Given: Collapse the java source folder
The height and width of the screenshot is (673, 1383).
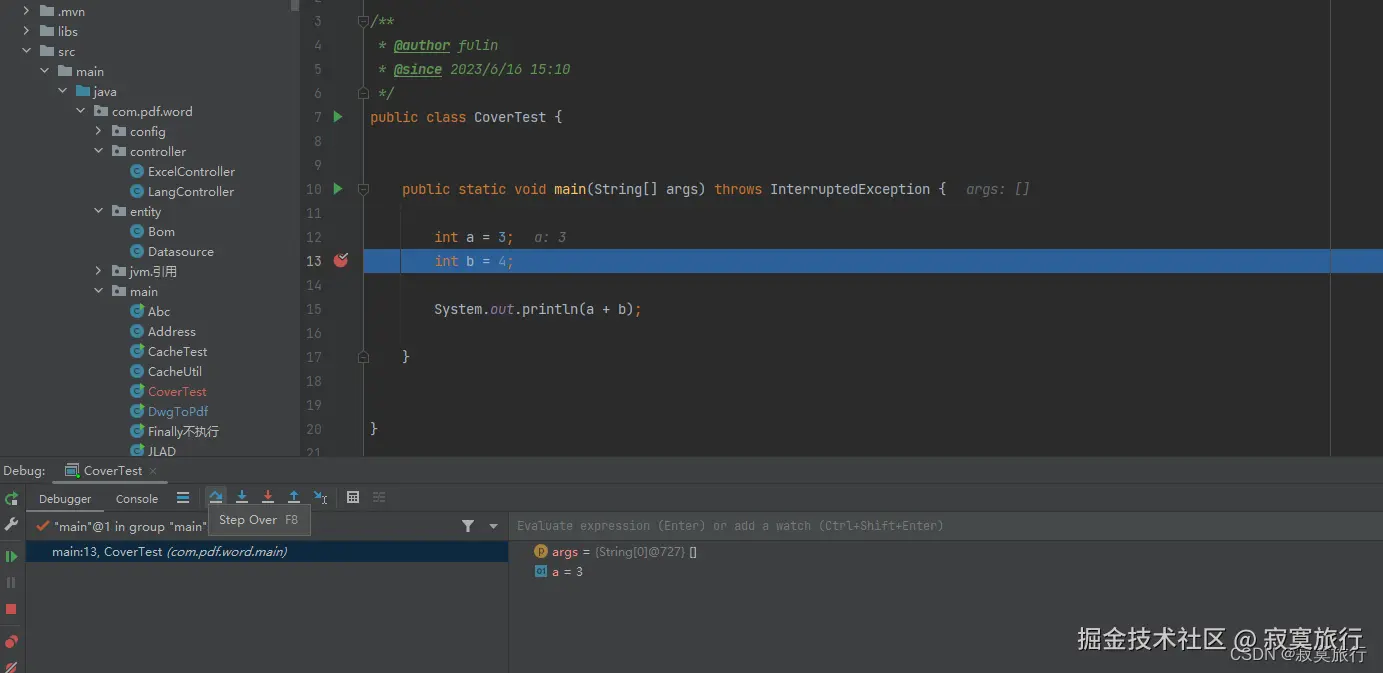Looking at the screenshot, I should click(x=63, y=92).
